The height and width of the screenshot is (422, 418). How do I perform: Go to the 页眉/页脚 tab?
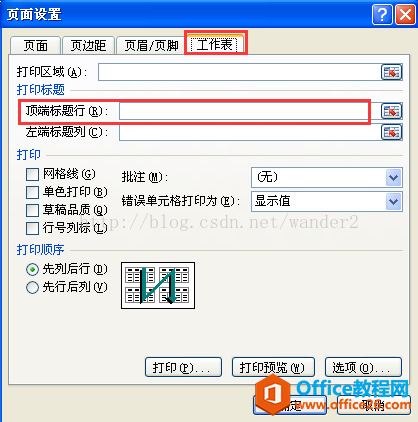[x=151, y=45]
